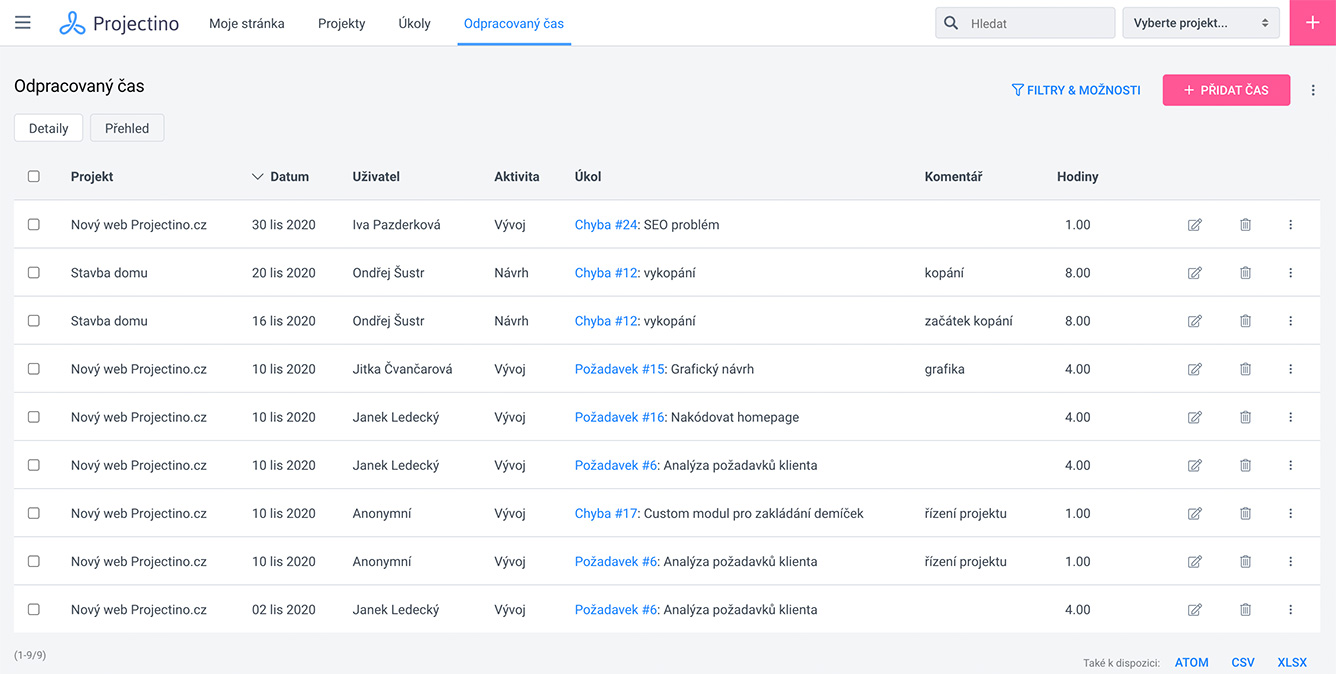Check the 20 lis 2020 Stavba domu checkbox
The width and height of the screenshot is (1336, 674).
click(x=34, y=273)
